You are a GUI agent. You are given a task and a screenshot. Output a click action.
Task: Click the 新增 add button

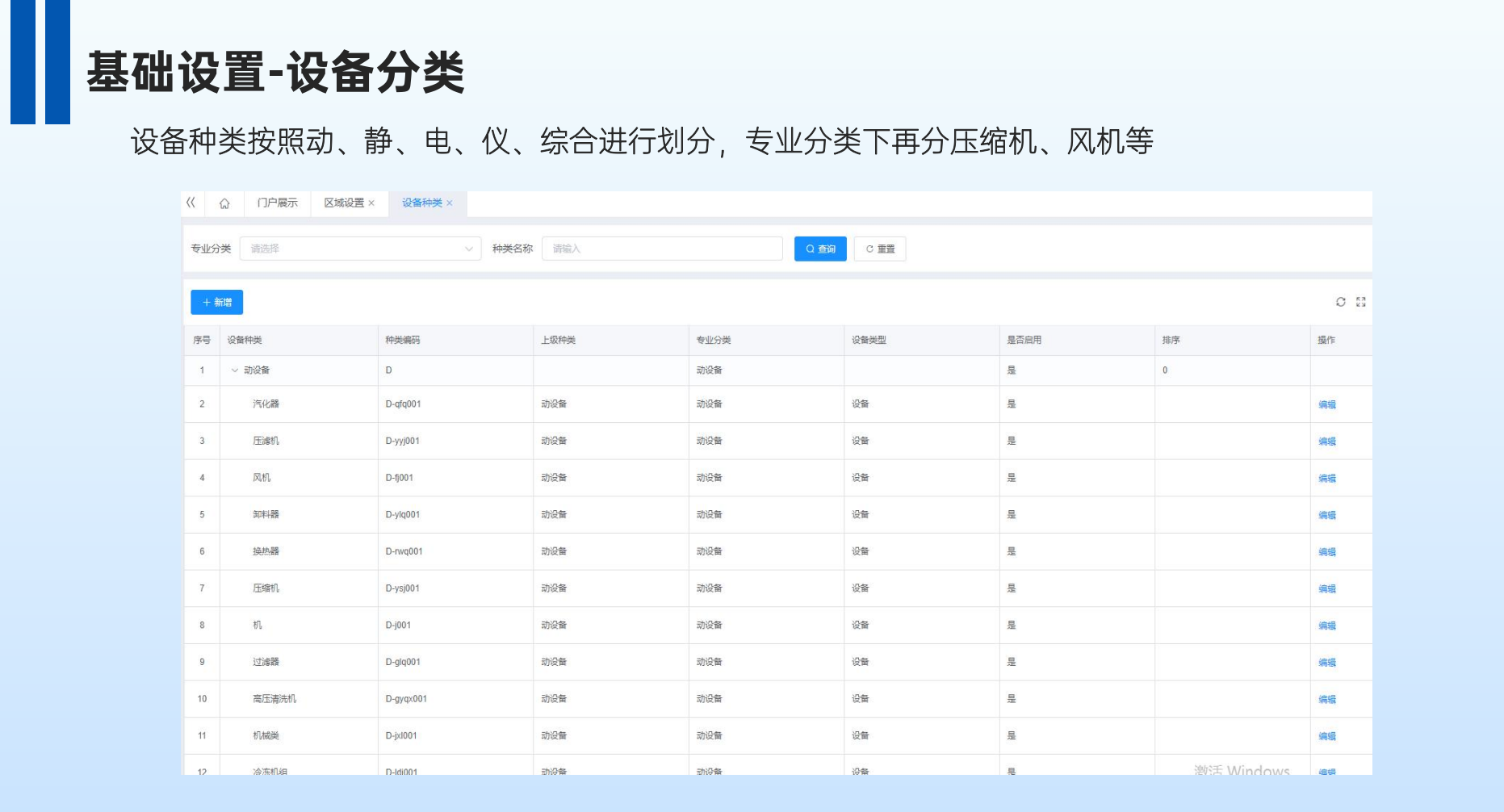pyautogui.click(x=216, y=302)
